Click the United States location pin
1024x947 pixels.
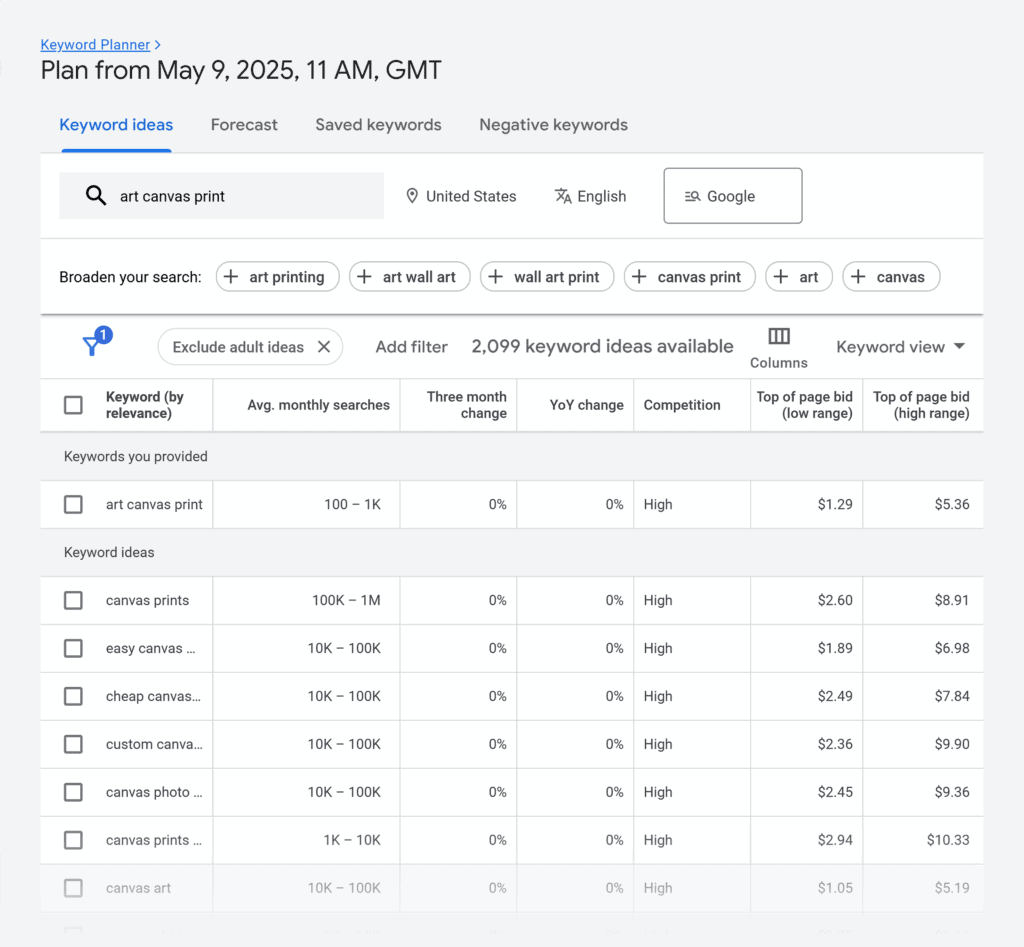(412, 196)
